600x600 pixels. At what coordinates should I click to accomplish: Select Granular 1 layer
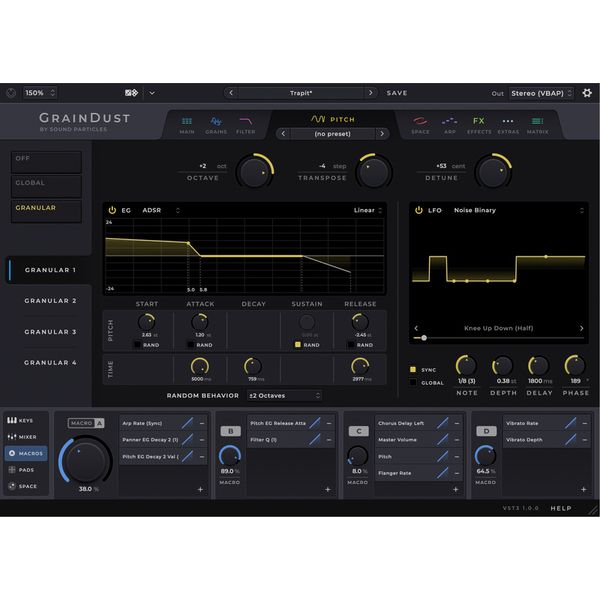coord(50,270)
